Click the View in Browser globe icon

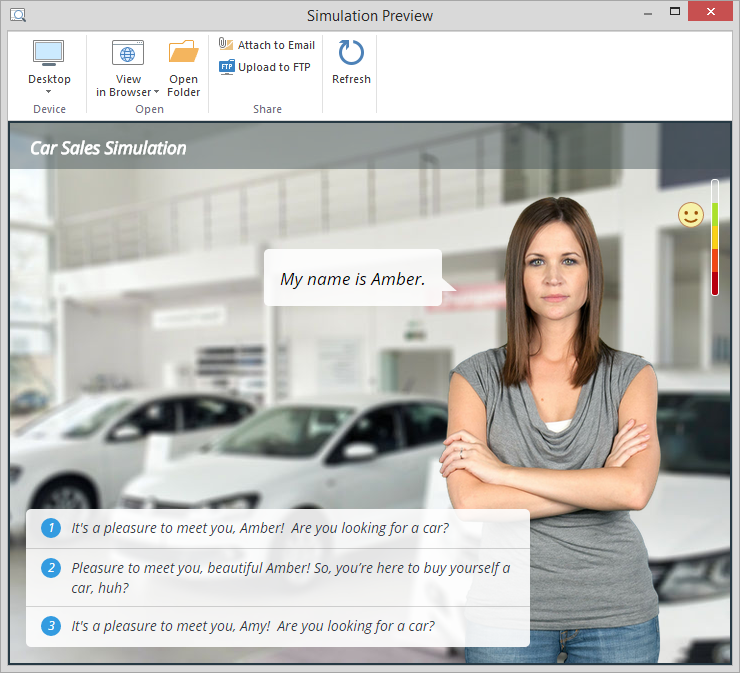[128, 53]
